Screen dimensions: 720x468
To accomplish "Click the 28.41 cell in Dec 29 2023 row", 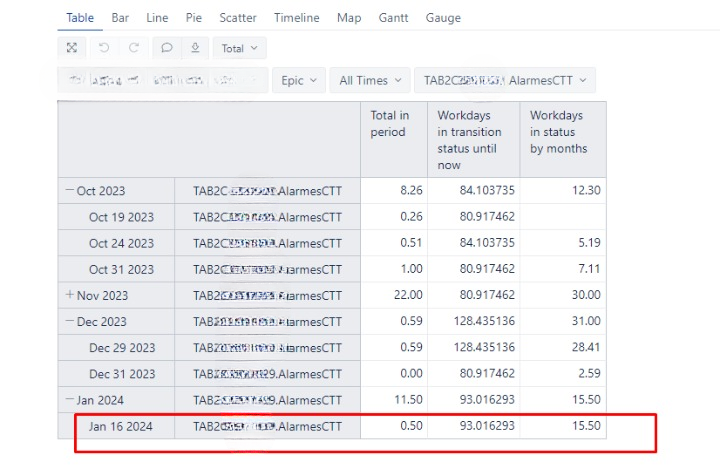I will (563, 347).
